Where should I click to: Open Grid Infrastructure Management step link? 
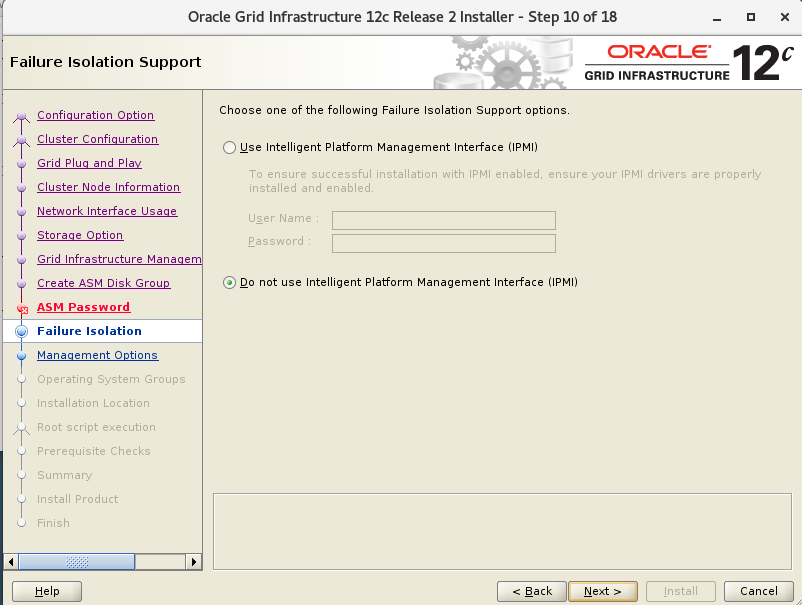tap(119, 259)
